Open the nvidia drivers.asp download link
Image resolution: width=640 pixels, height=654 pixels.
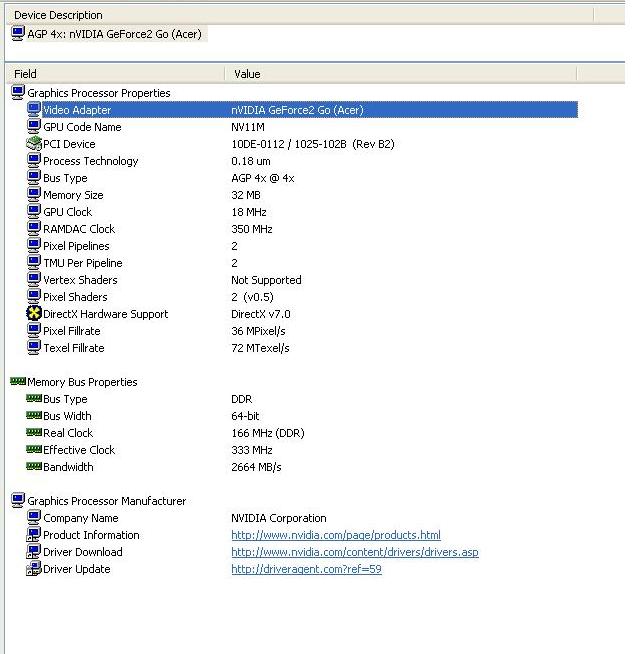point(355,552)
